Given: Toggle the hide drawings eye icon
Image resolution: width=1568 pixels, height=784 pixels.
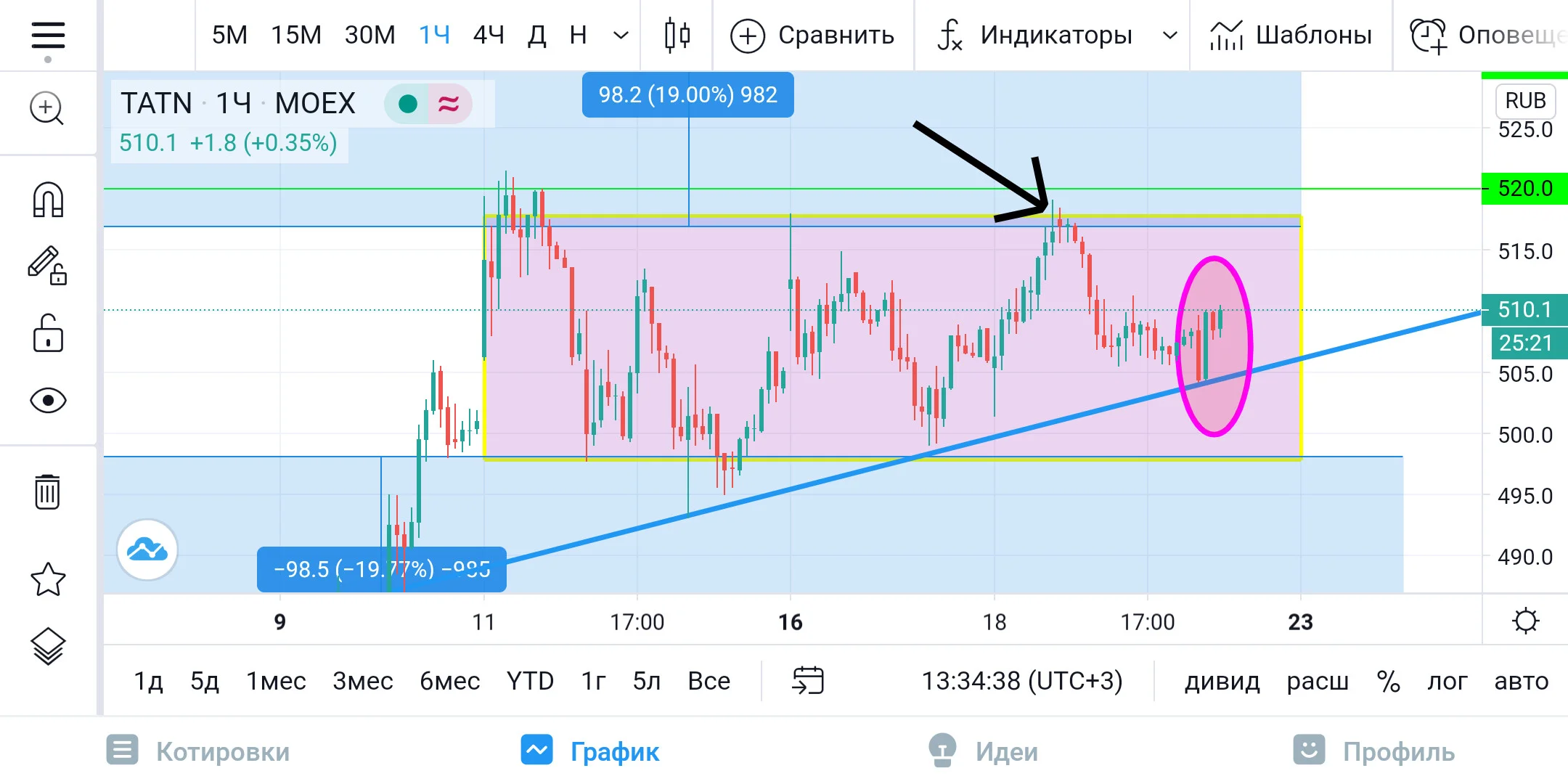Looking at the screenshot, I should (48, 401).
